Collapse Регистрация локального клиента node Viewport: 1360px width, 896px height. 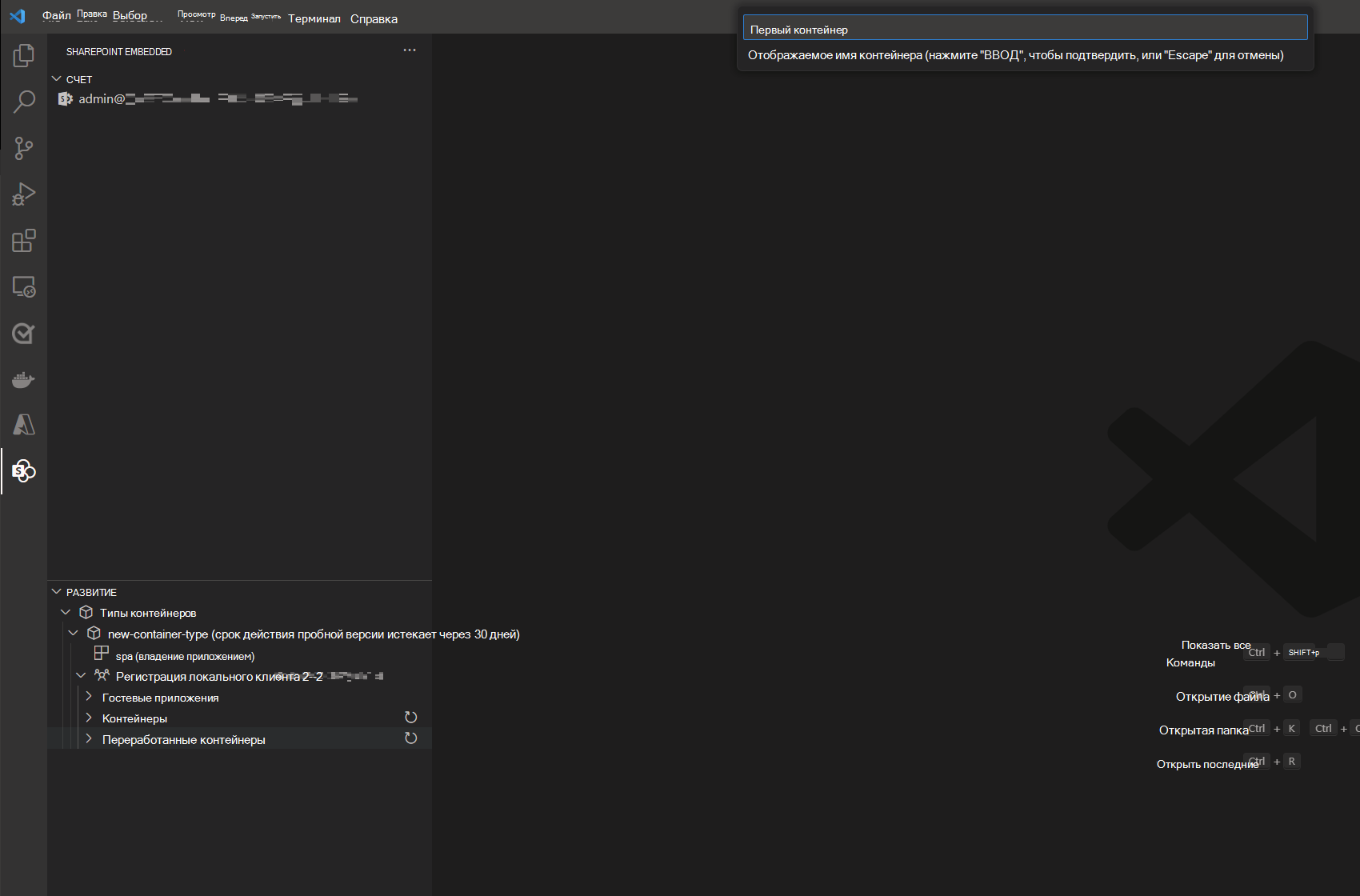click(x=81, y=676)
